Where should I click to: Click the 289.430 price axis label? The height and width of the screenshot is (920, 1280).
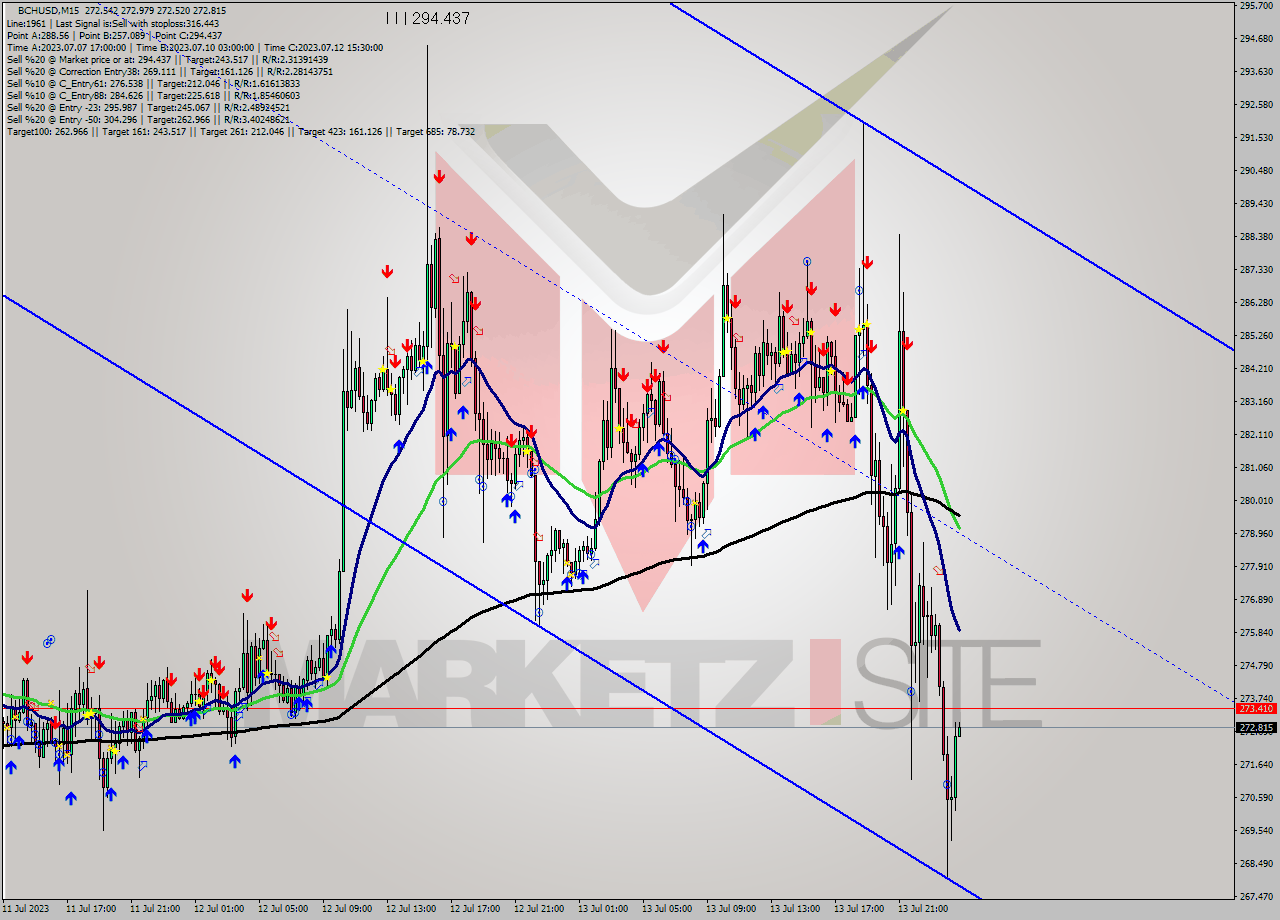click(1256, 204)
